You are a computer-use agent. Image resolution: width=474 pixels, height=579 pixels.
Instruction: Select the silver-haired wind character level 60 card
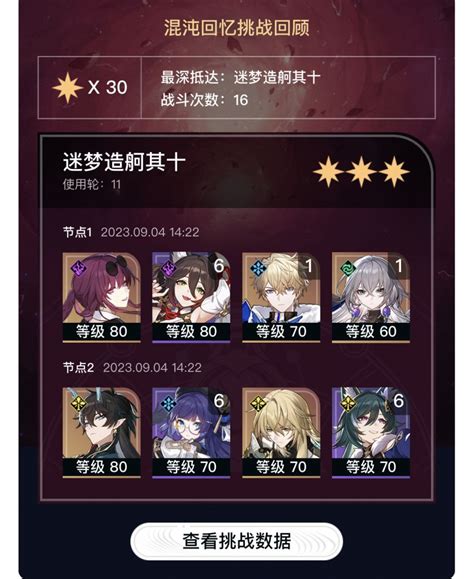click(371, 297)
